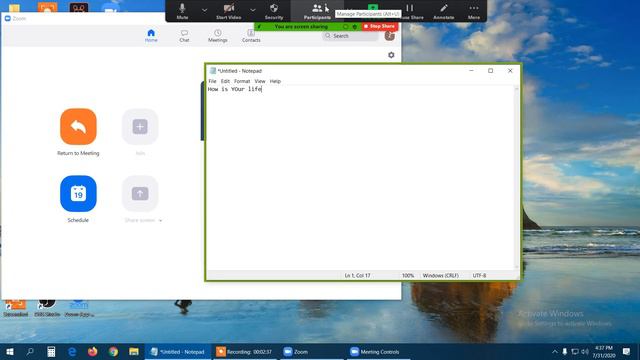The height and width of the screenshot is (360, 640).
Task: Open Security options in meeting toolbar
Action: [274, 11]
